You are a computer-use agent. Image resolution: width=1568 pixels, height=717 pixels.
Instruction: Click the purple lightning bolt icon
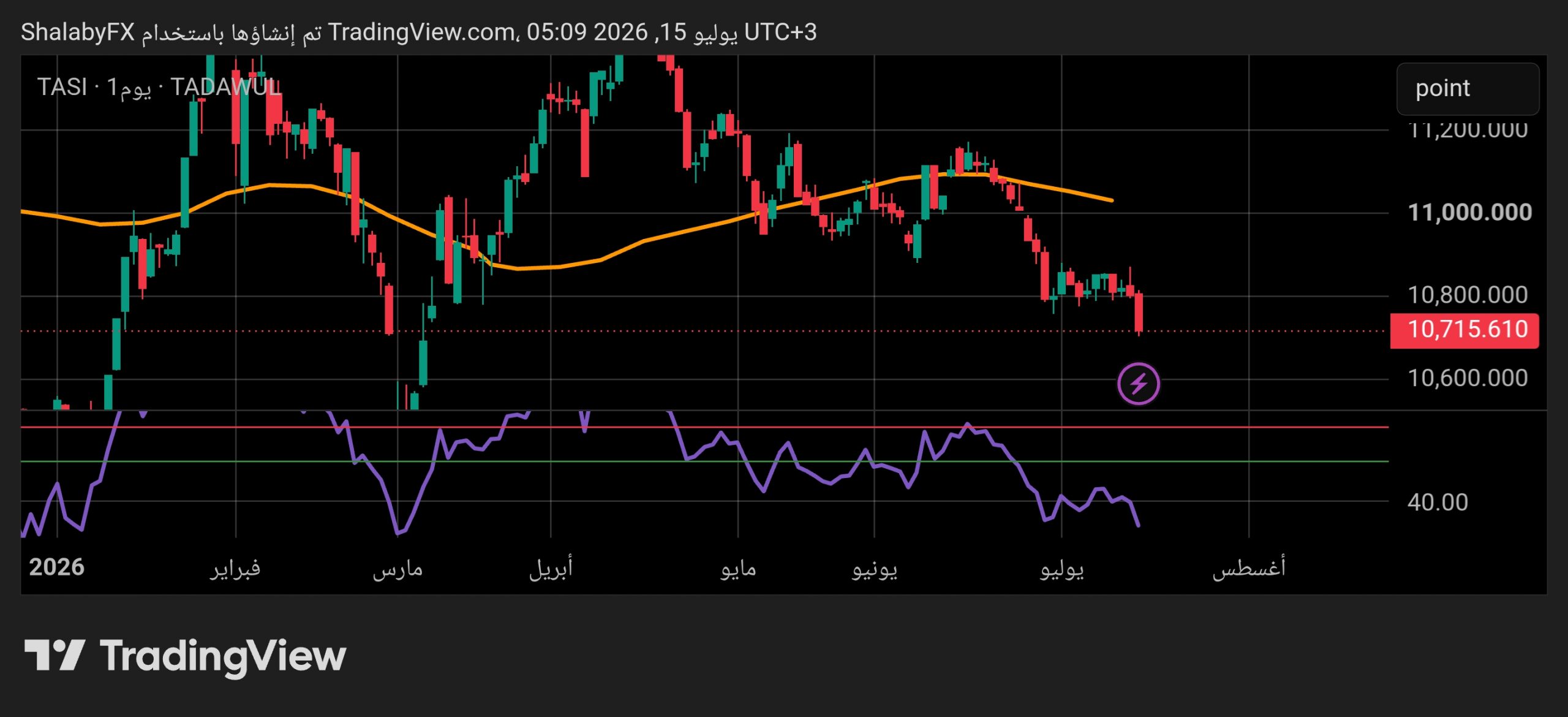(1138, 384)
